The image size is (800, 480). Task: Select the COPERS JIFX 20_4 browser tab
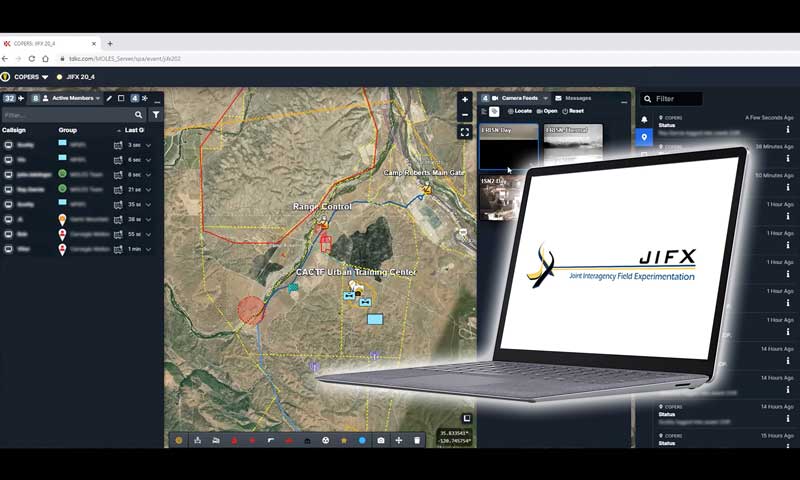click(x=49, y=44)
